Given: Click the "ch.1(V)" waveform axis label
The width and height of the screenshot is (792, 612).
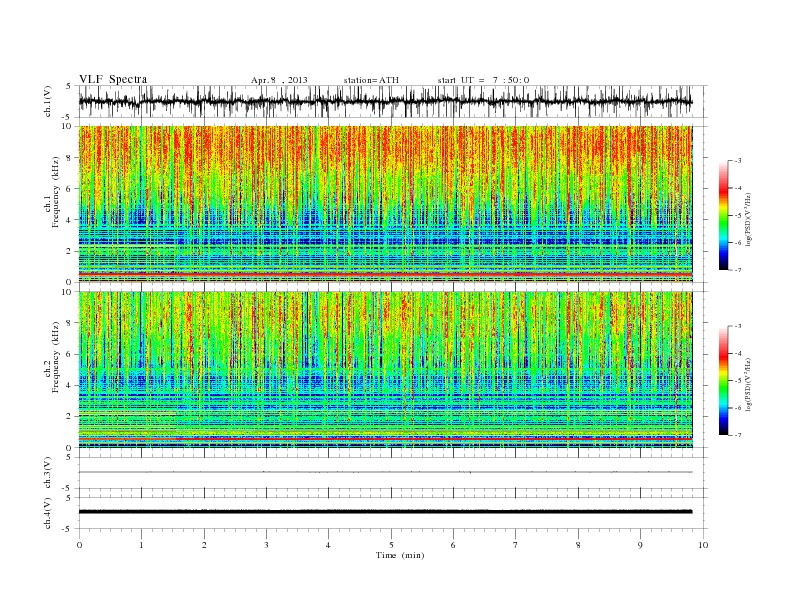Looking at the screenshot, I should coord(48,101).
